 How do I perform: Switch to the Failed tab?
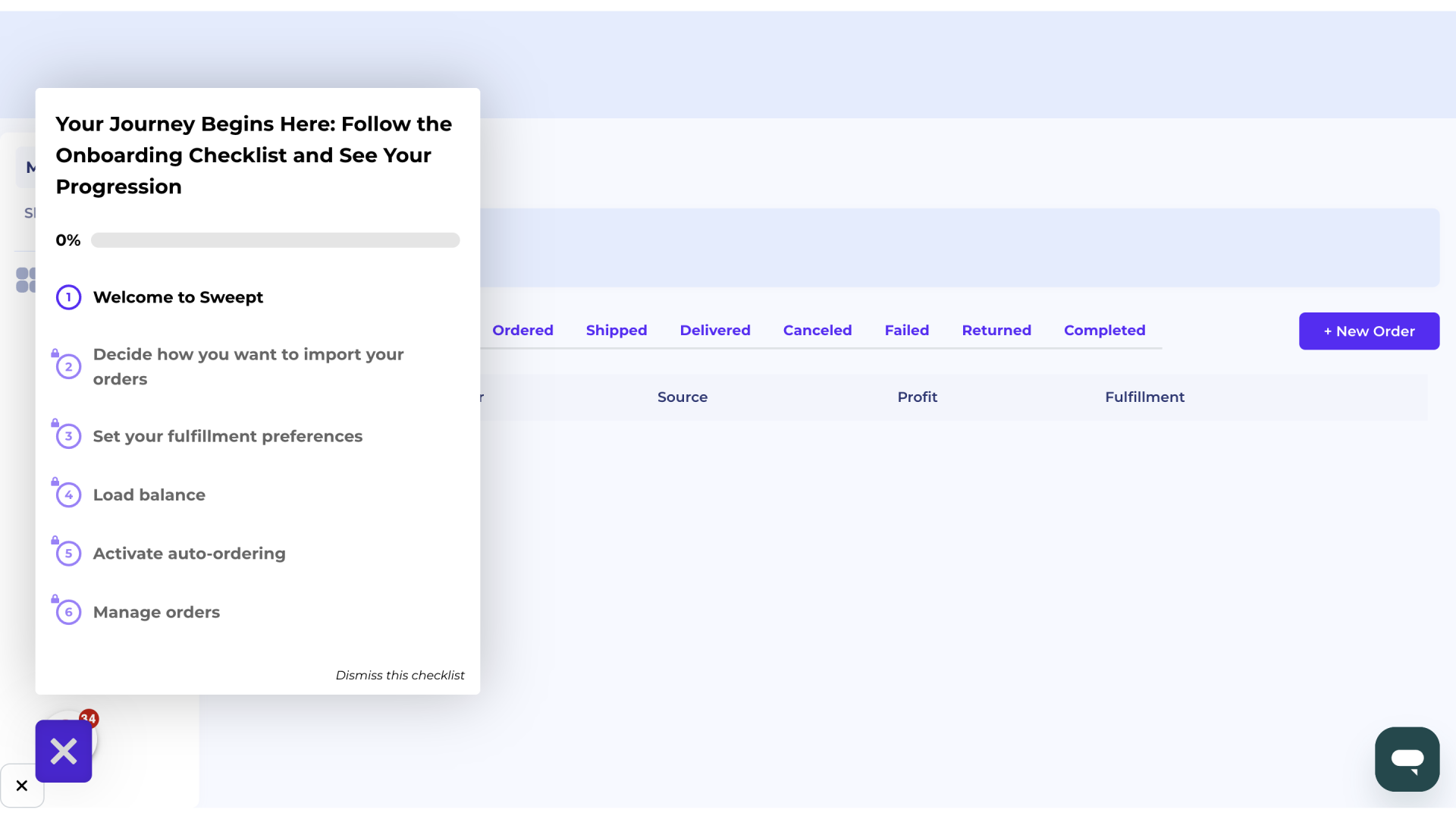point(907,331)
